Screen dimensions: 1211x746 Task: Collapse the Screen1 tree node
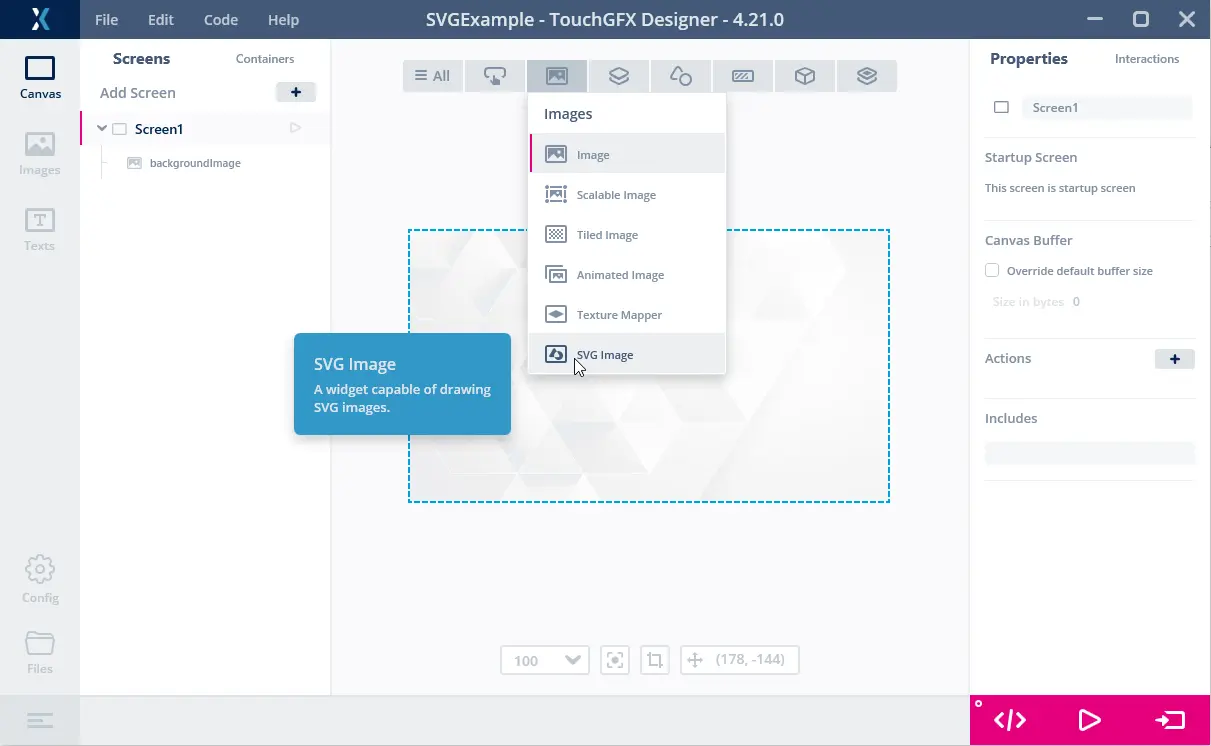point(102,128)
